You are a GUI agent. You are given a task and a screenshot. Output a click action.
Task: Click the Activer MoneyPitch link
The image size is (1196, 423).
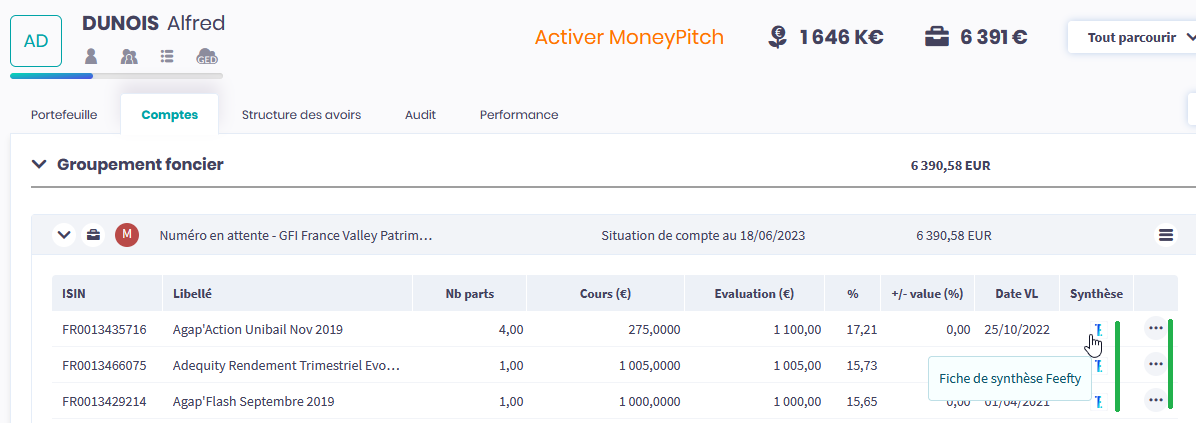(x=629, y=37)
